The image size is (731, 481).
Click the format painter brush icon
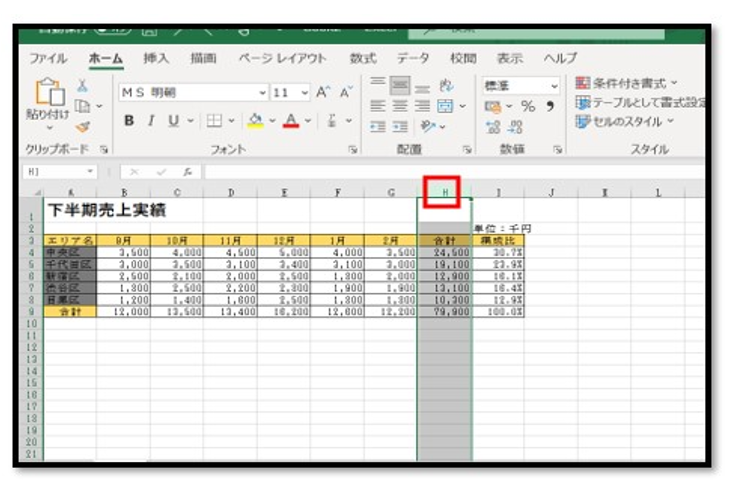pos(83,127)
